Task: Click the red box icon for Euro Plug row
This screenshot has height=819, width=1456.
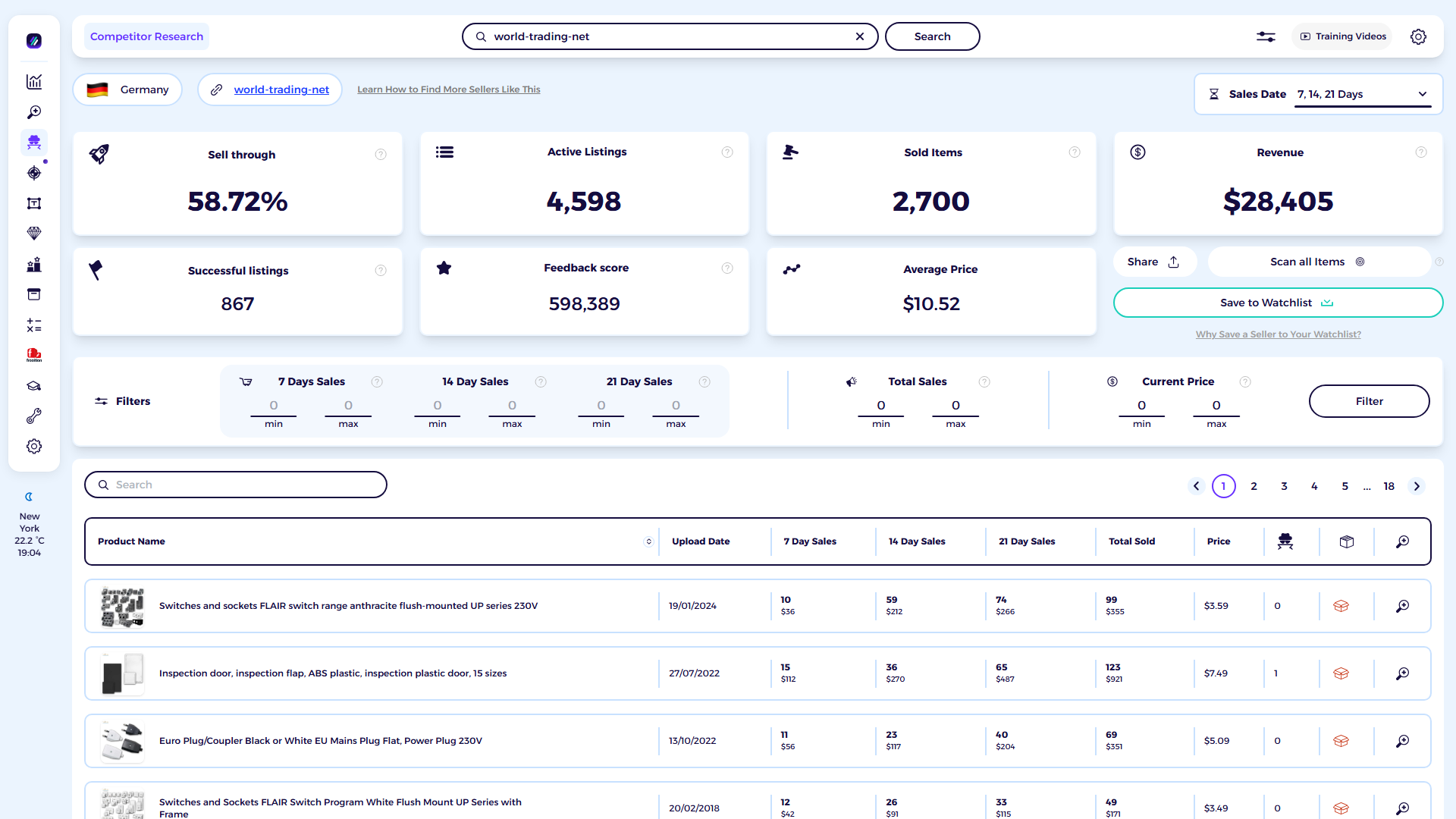Action: (x=1341, y=741)
